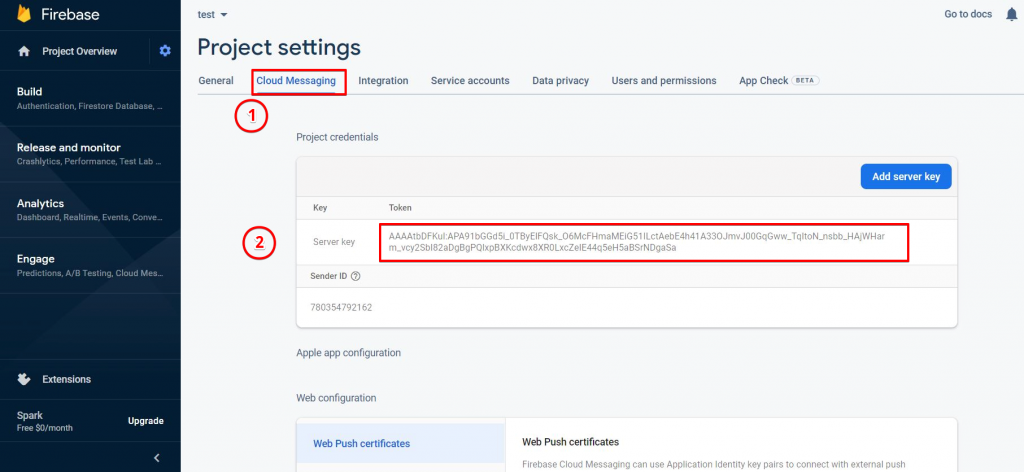Screen dimensions: 1024x472
Task: Select the Cloud Messaging tab
Action: [296, 81]
